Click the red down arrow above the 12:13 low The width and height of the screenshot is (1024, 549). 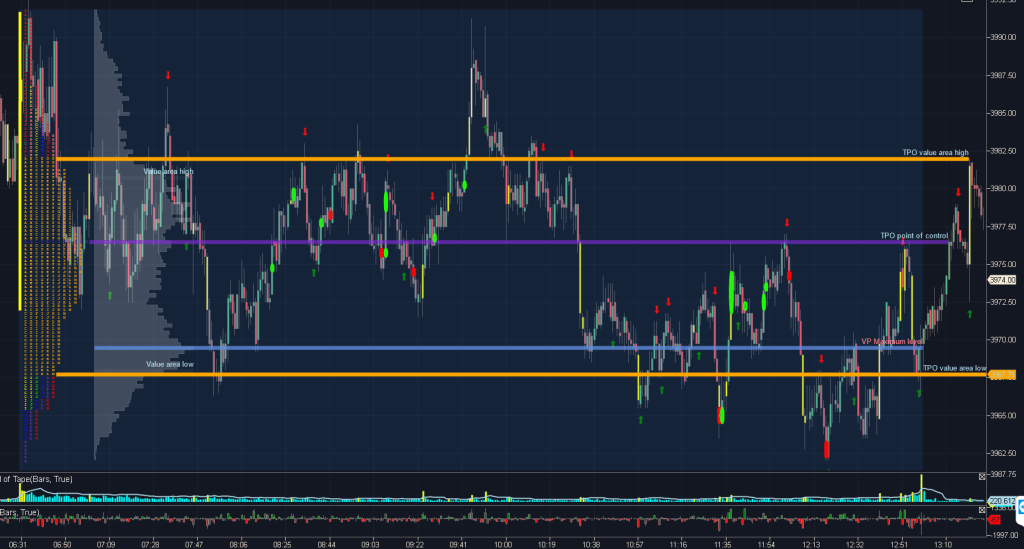(x=821, y=358)
